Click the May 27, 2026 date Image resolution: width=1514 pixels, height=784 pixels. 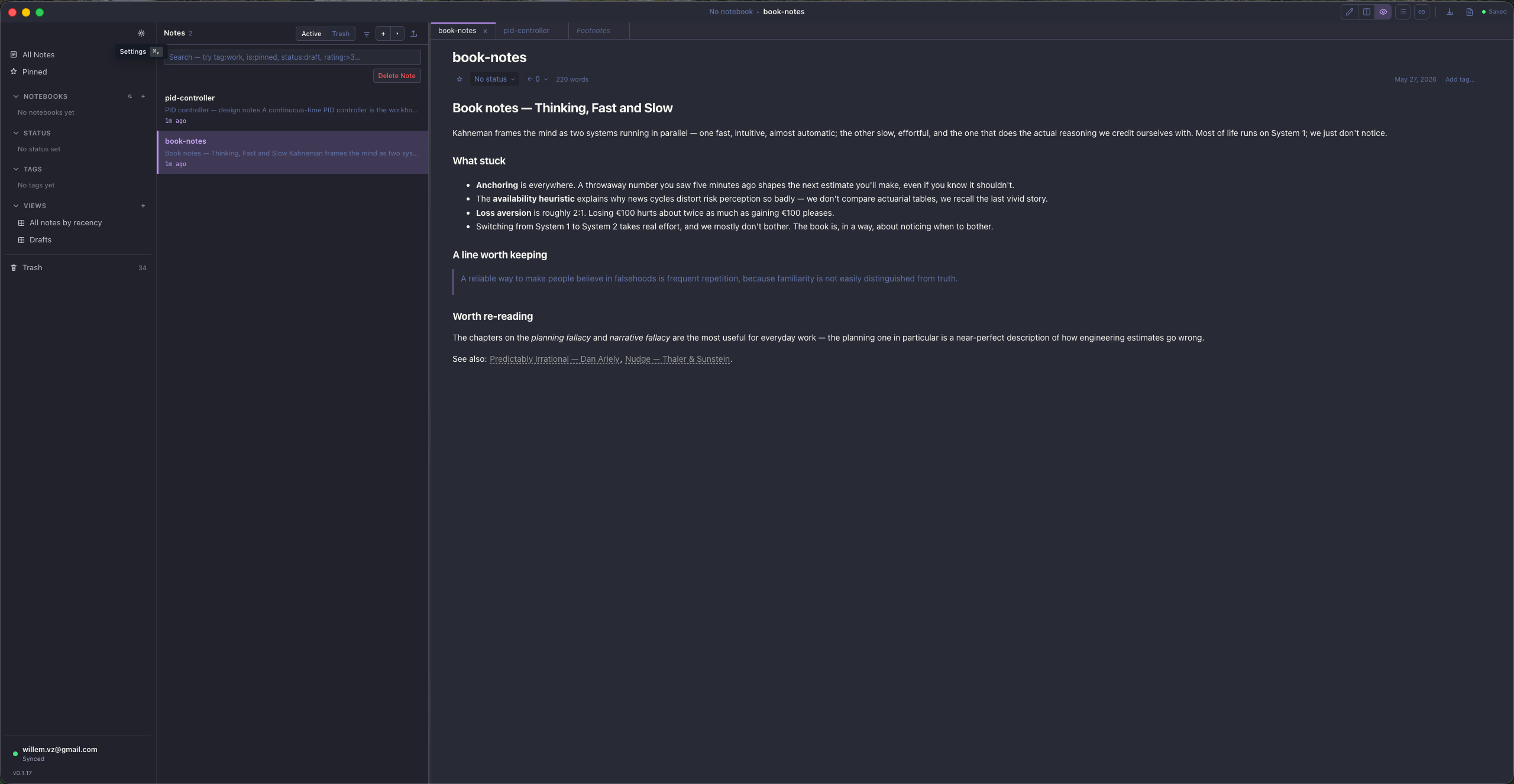click(x=1415, y=79)
